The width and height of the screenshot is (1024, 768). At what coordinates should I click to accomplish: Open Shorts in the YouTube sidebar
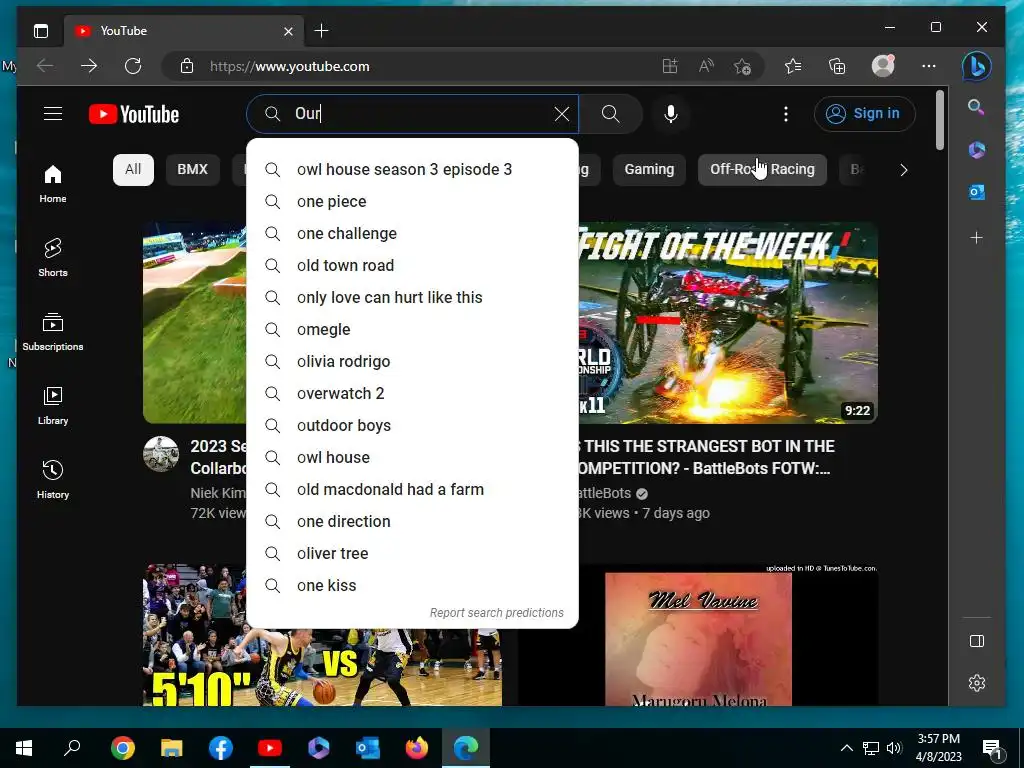[x=53, y=258]
